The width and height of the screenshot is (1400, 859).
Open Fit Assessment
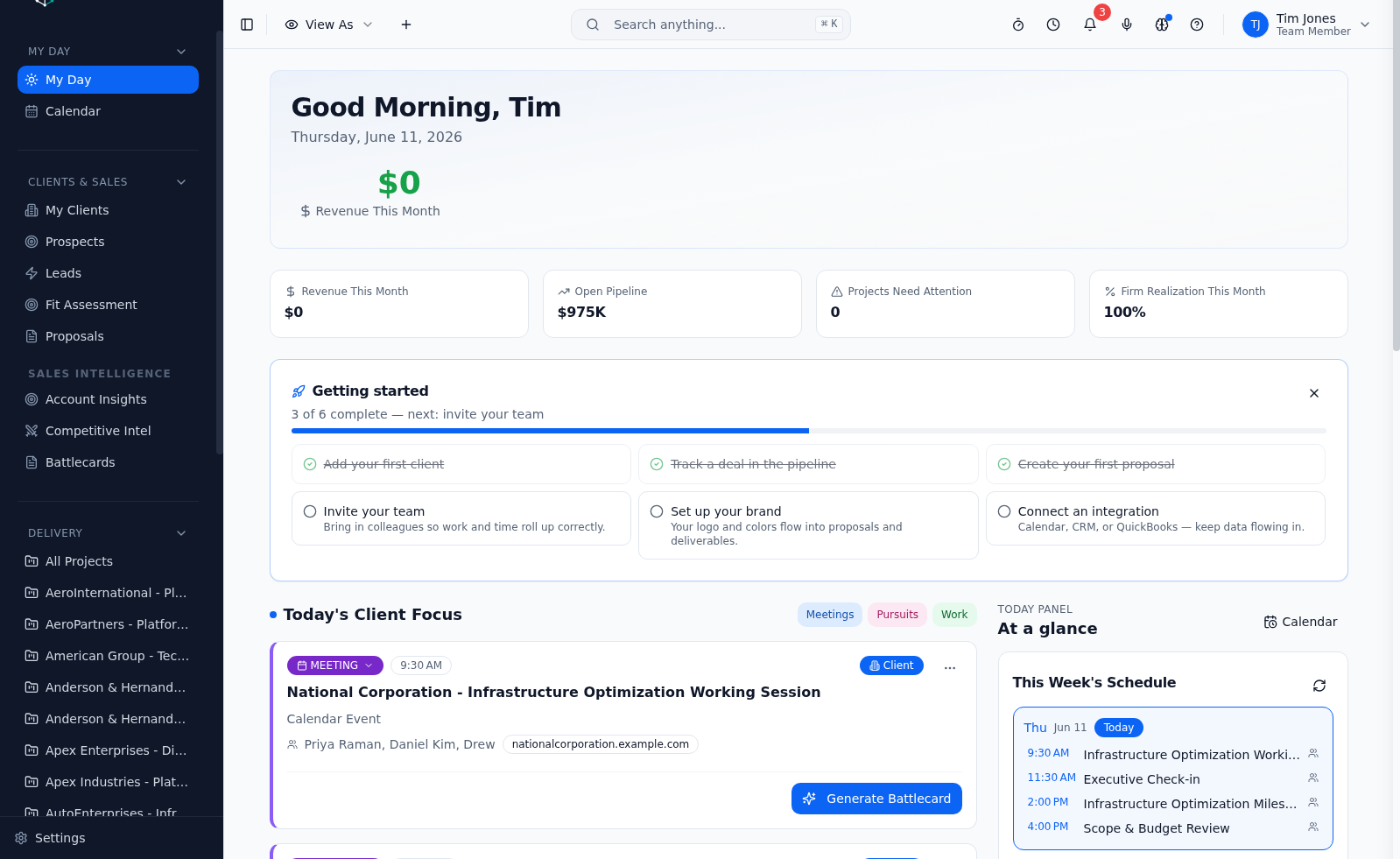click(108, 305)
